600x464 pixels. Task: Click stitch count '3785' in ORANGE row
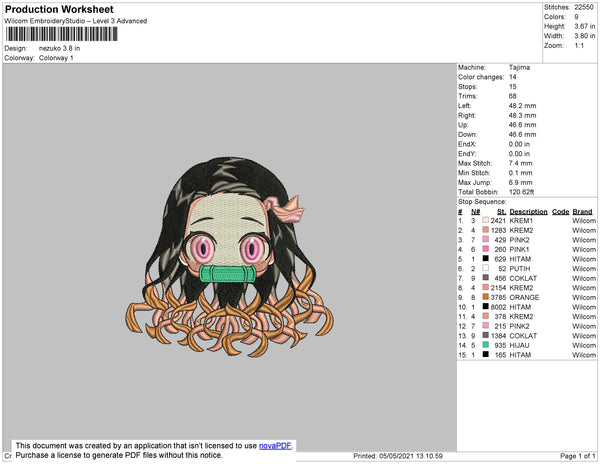click(498, 297)
